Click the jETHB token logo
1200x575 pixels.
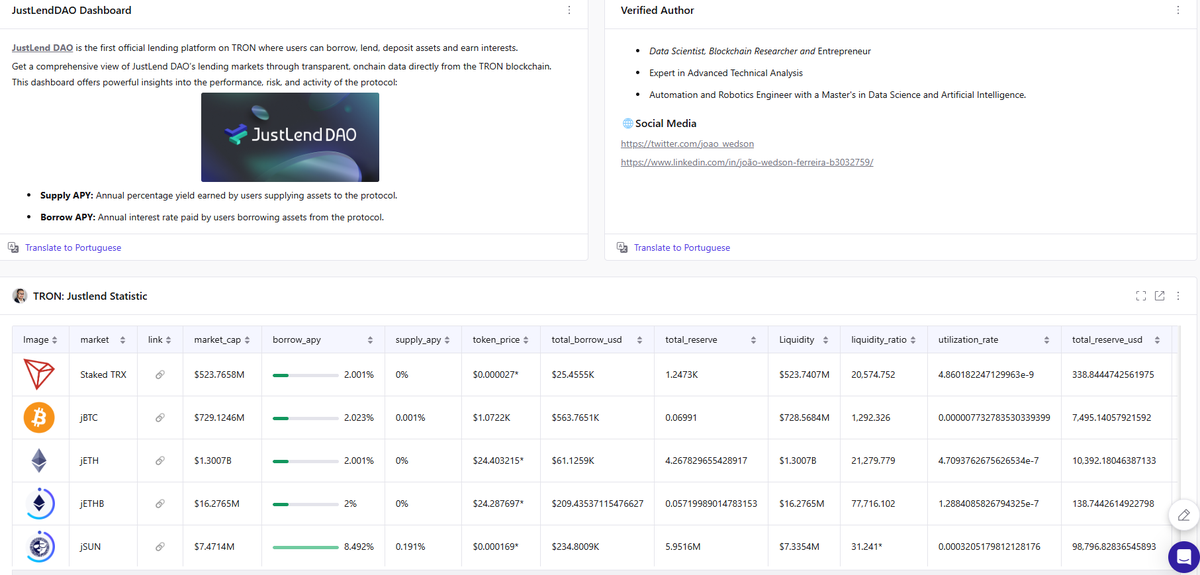click(x=40, y=504)
